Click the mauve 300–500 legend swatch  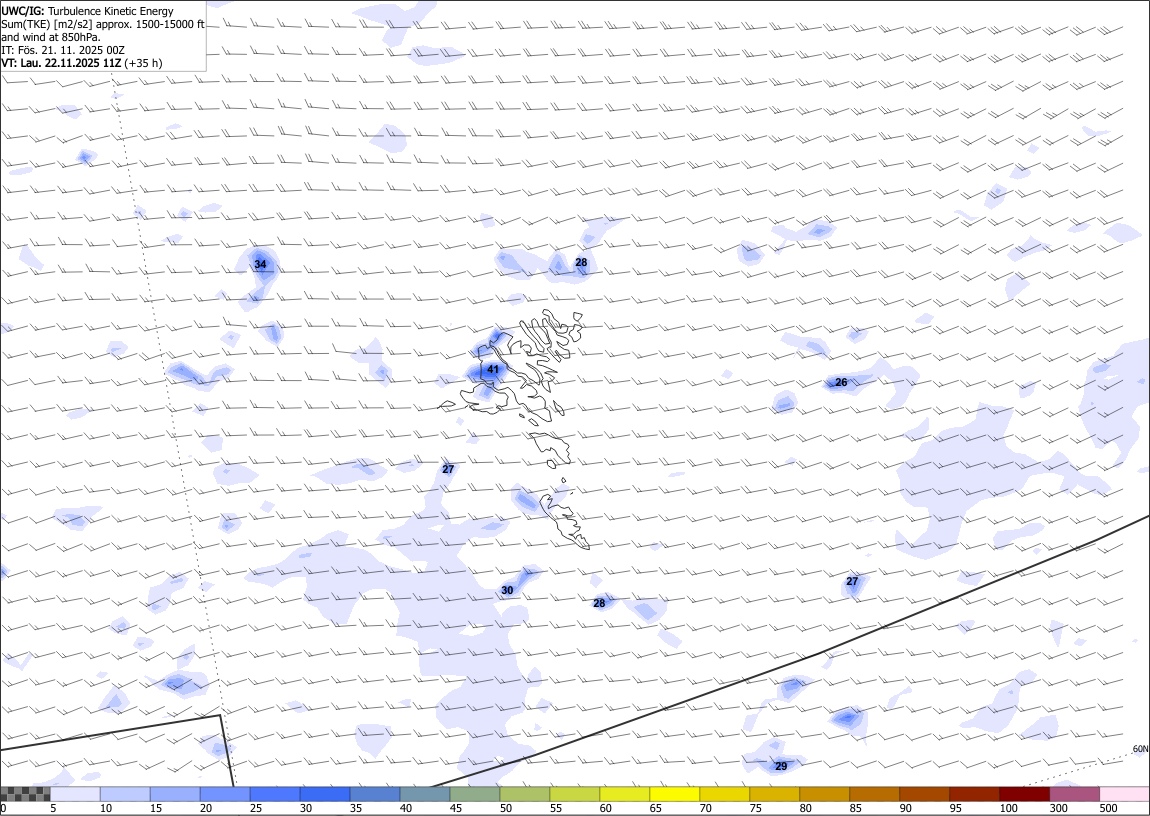(1074, 794)
